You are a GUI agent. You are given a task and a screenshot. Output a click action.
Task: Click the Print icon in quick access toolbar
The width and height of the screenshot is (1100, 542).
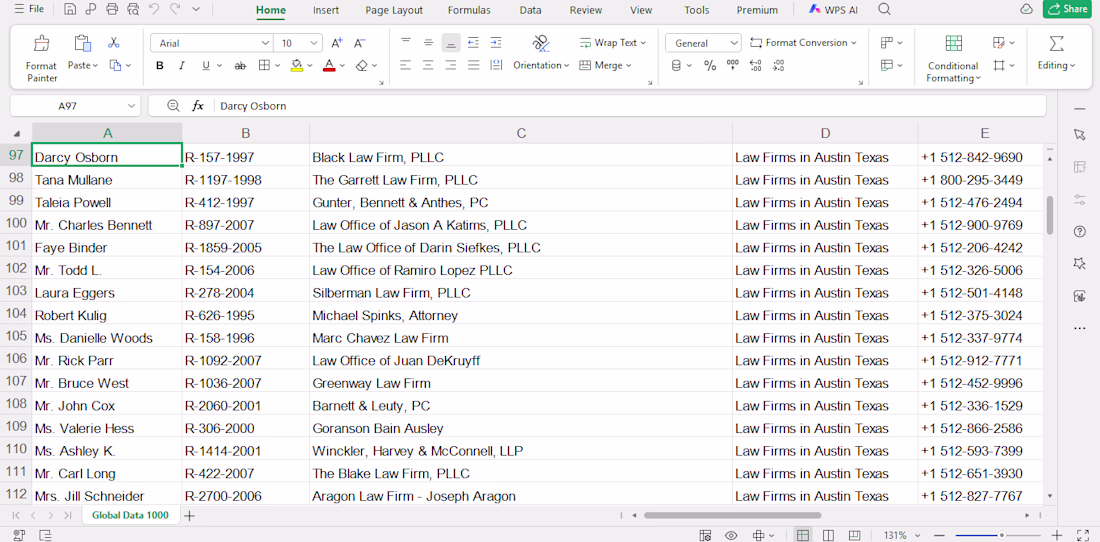(x=112, y=10)
